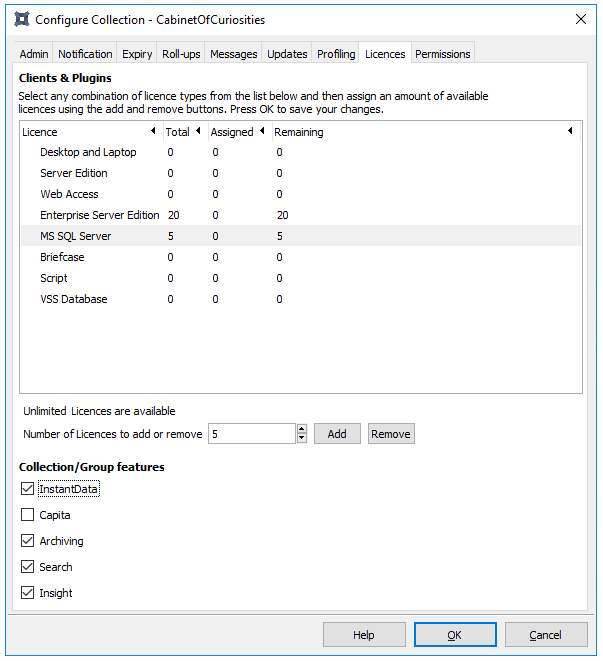Select the Script licence row
Viewport: 603px width, 661px height.
click(x=301, y=278)
